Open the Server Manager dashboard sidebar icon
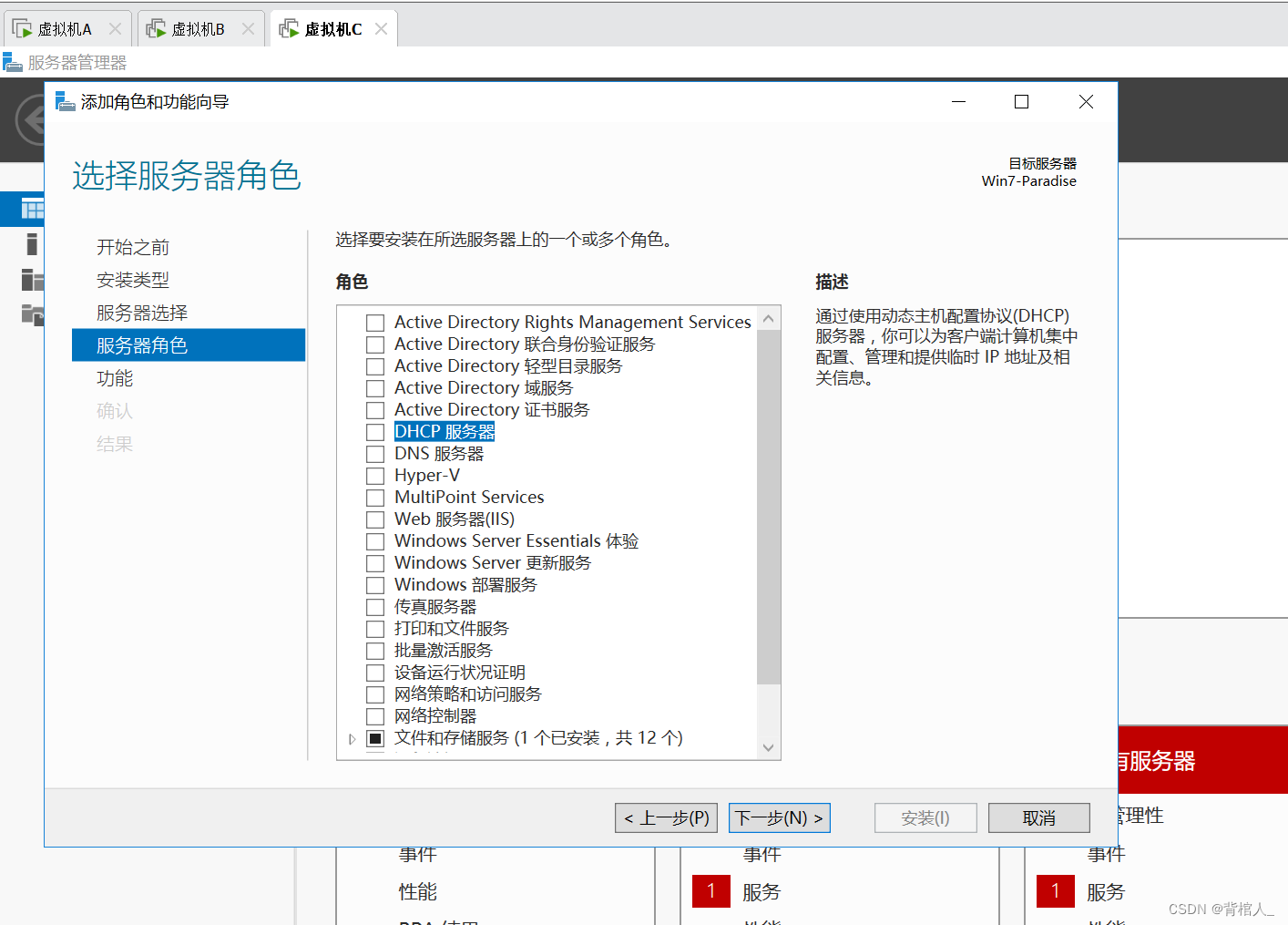1288x925 pixels. click(x=32, y=210)
